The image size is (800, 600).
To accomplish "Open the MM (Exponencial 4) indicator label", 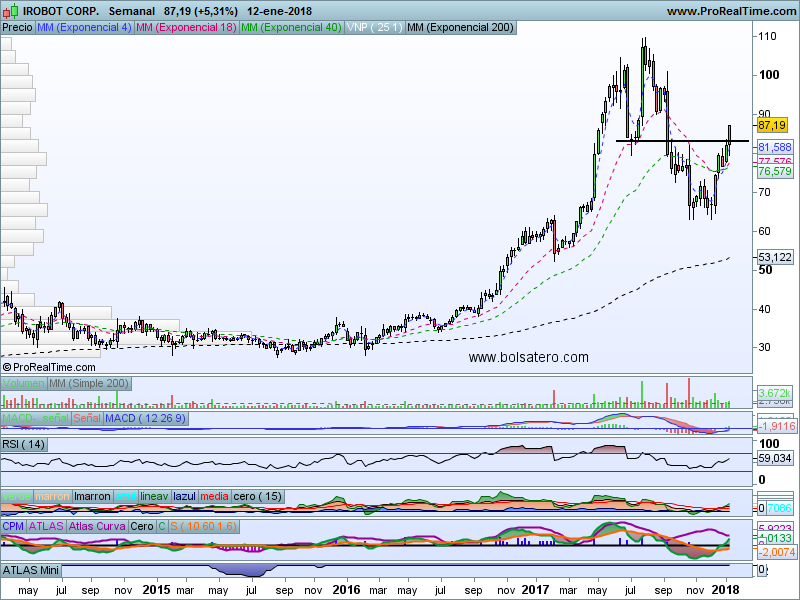I will pyautogui.click(x=84, y=28).
